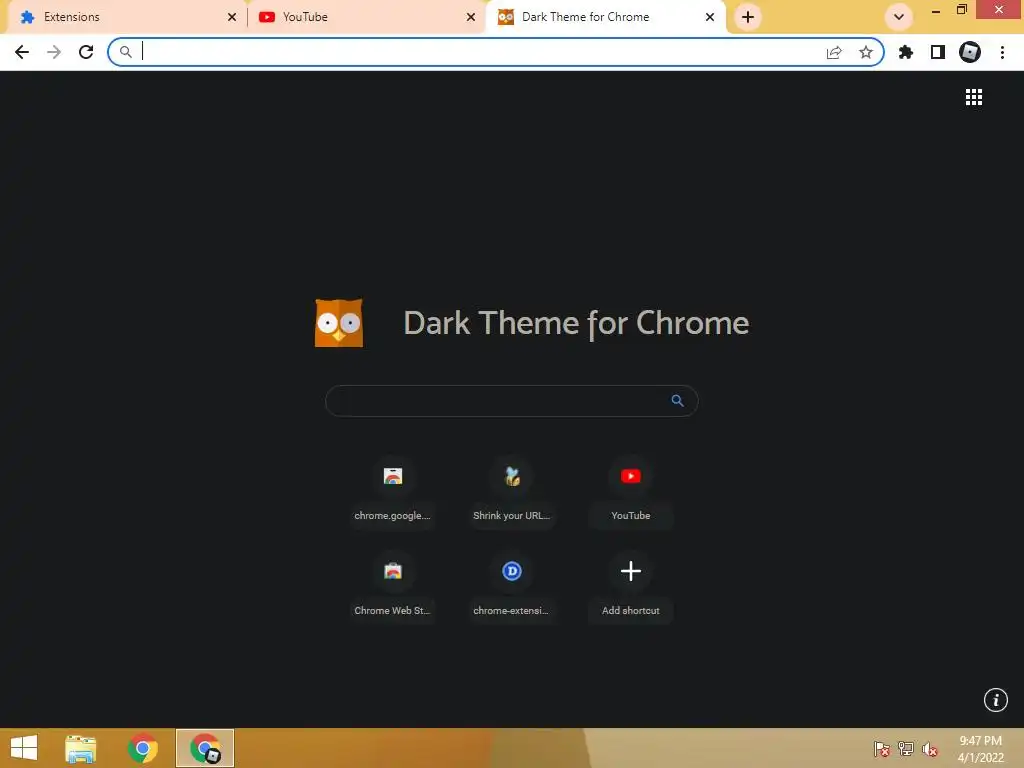Share this page via share icon
Image resolution: width=1024 pixels, height=768 pixels.
point(834,52)
